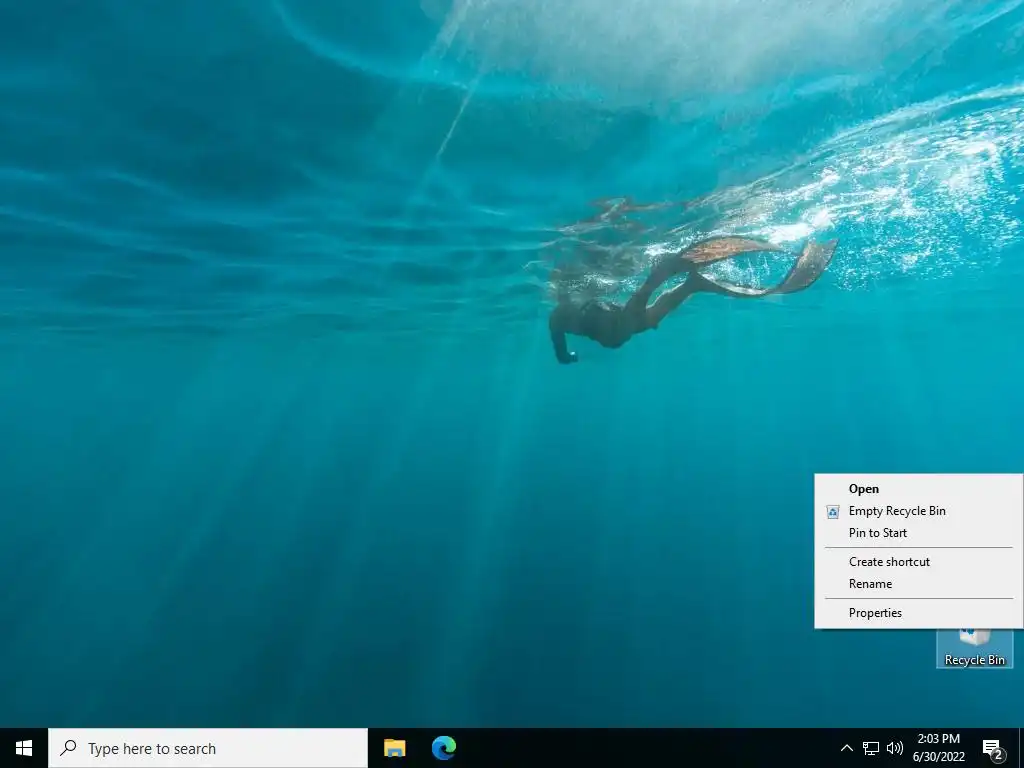
Task: Choose Open from the context menu
Action: tap(918, 488)
